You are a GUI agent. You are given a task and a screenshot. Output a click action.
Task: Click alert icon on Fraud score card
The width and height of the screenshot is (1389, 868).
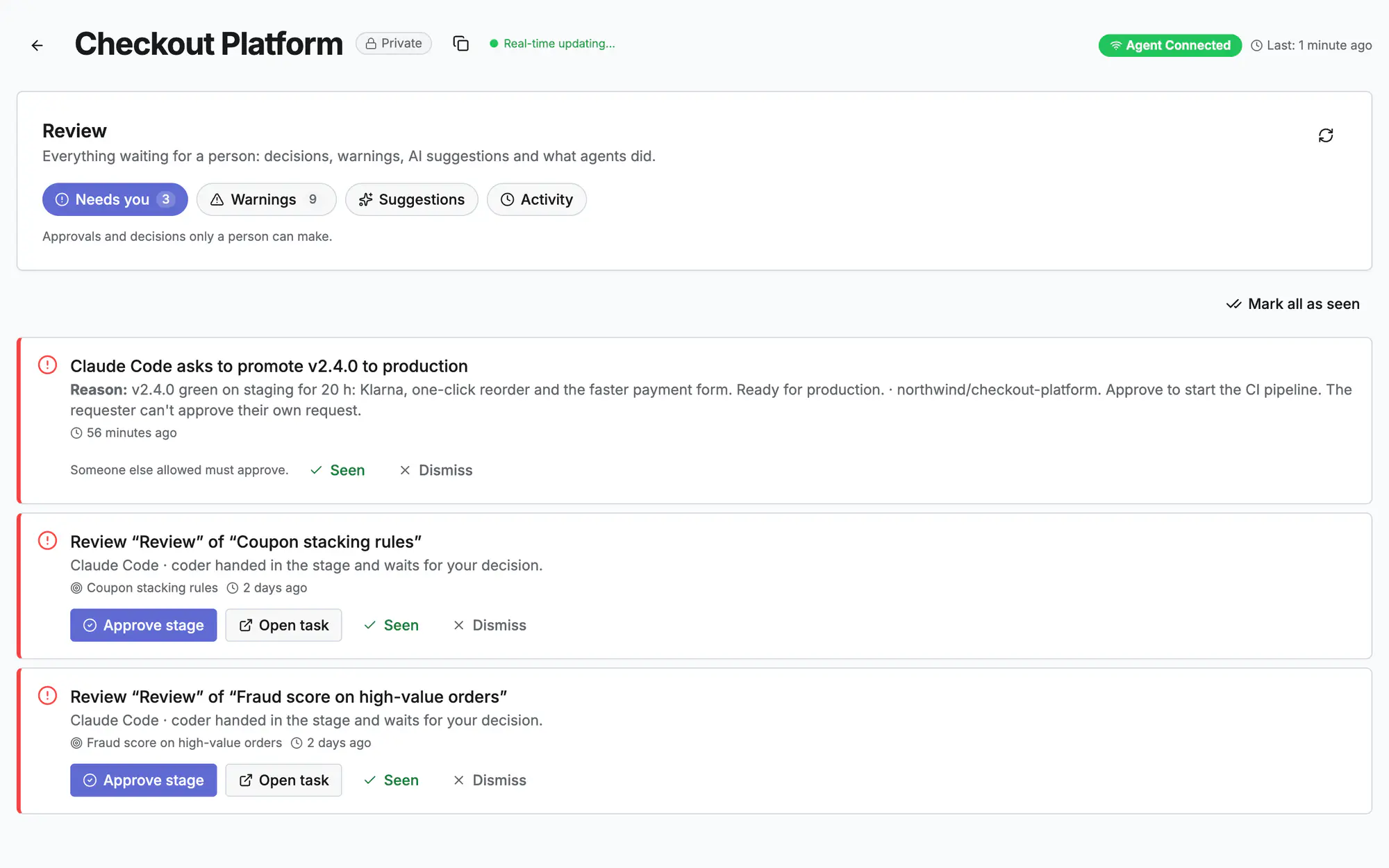[47, 696]
